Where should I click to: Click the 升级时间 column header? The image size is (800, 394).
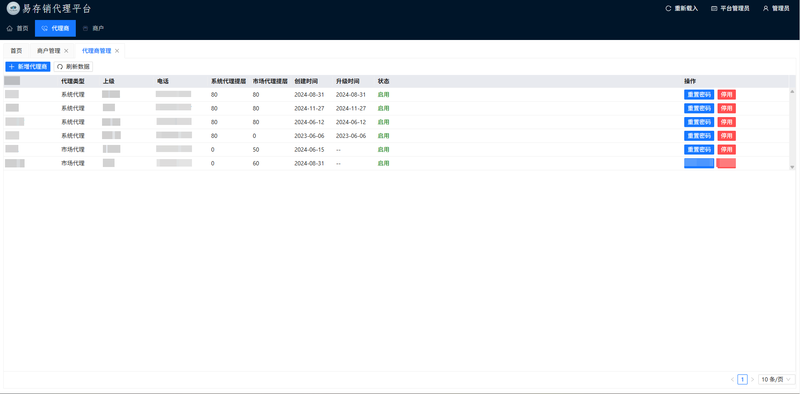pos(347,81)
